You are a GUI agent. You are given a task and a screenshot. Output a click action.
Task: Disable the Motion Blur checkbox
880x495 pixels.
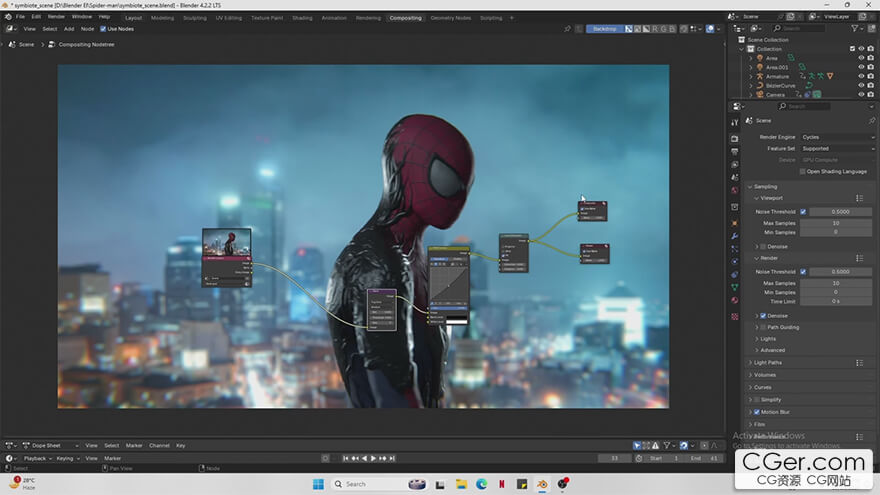(757, 412)
